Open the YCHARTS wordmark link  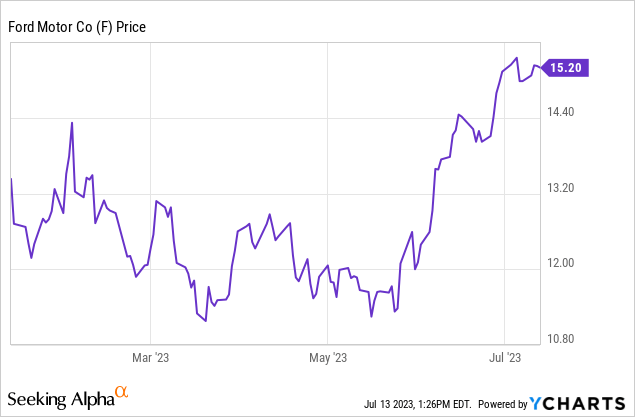point(586,403)
